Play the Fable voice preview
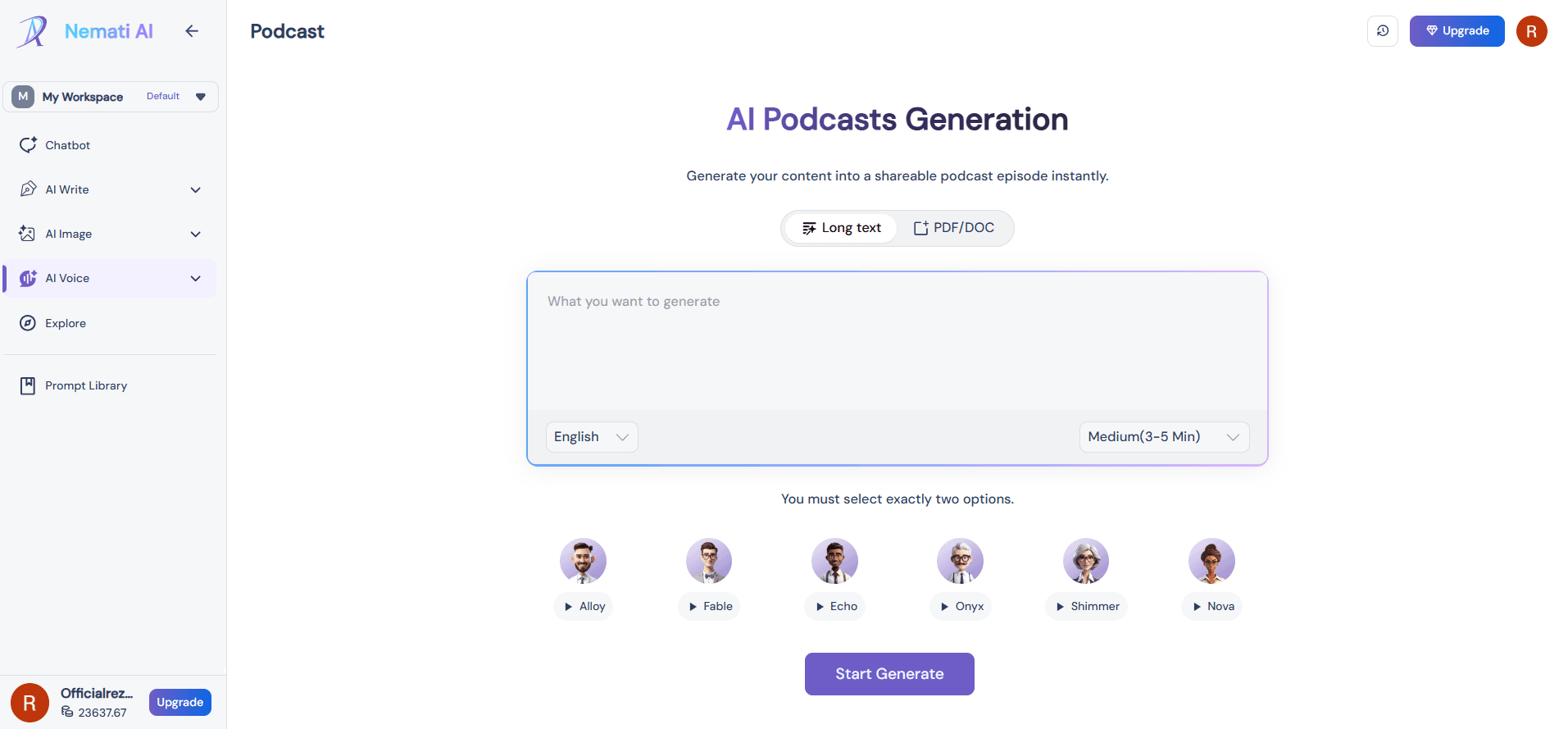Viewport: 1568px width, 729px height. (709, 607)
